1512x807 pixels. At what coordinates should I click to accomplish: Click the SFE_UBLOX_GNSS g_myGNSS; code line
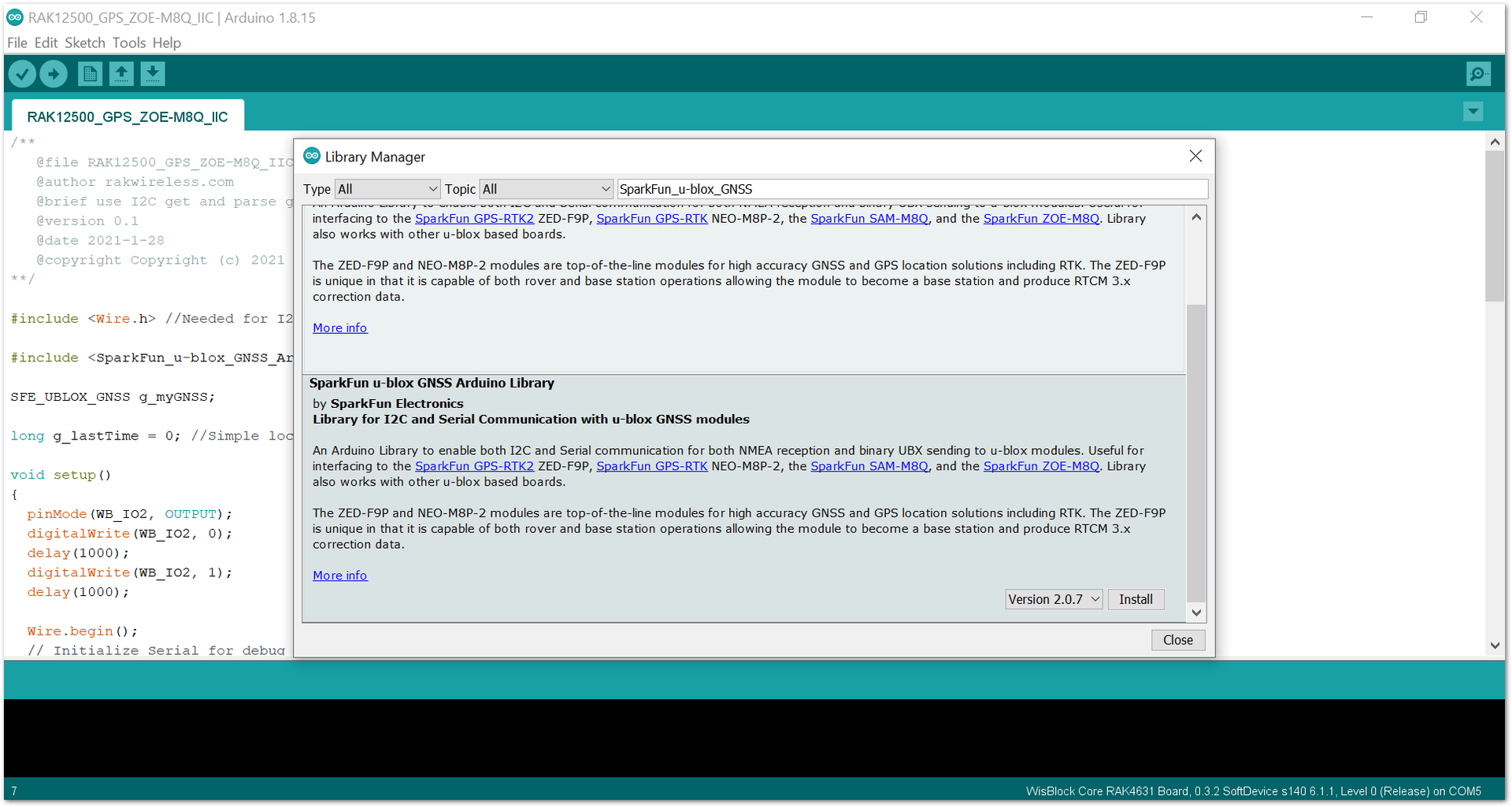(113, 397)
